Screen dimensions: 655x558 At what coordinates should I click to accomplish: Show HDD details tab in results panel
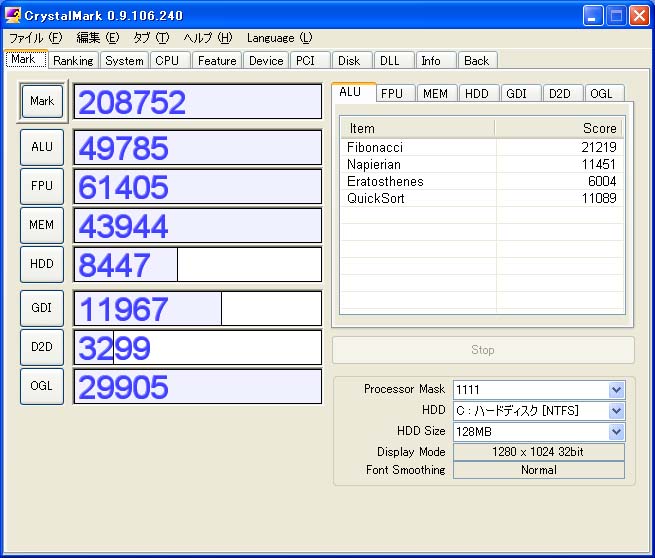tap(479, 93)
